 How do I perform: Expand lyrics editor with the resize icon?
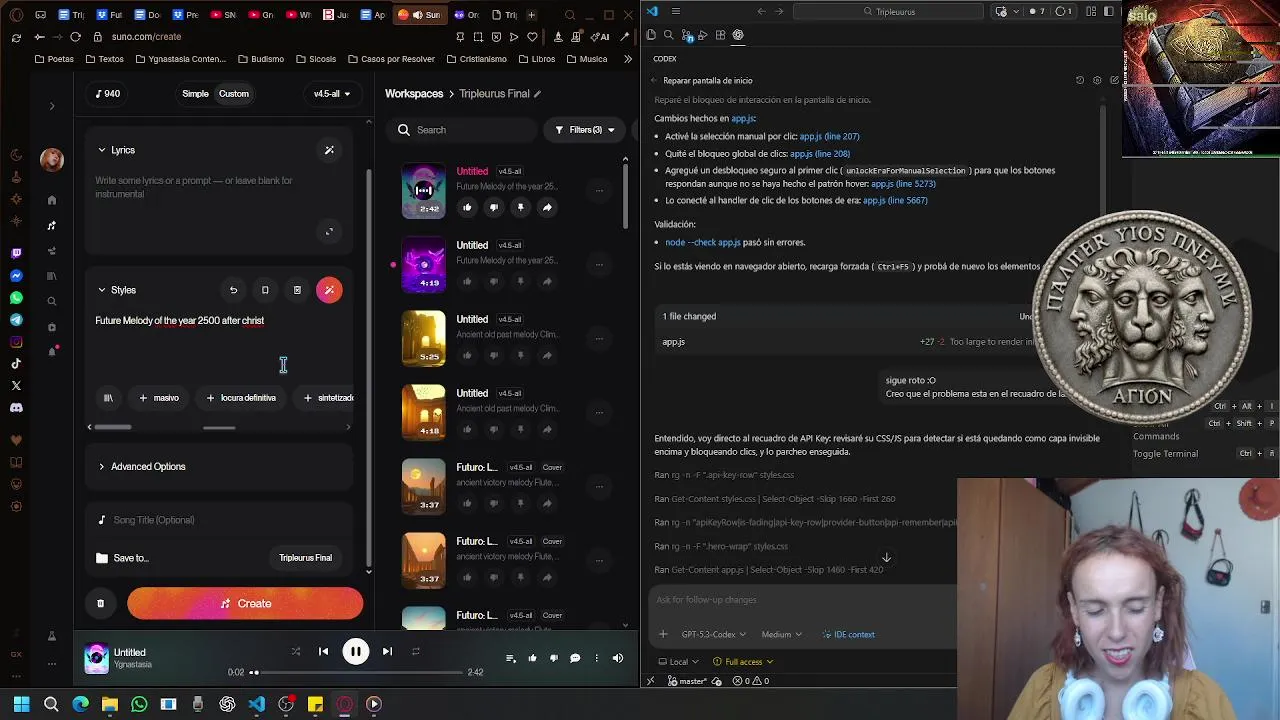(329, 232)
